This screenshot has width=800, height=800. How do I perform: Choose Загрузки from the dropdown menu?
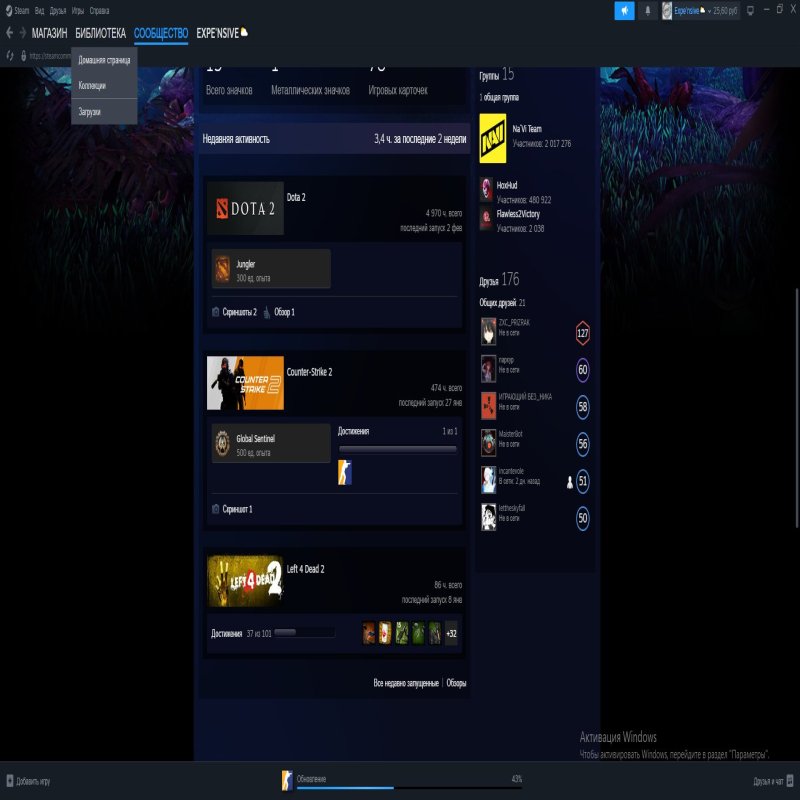(x=90, y=112)
